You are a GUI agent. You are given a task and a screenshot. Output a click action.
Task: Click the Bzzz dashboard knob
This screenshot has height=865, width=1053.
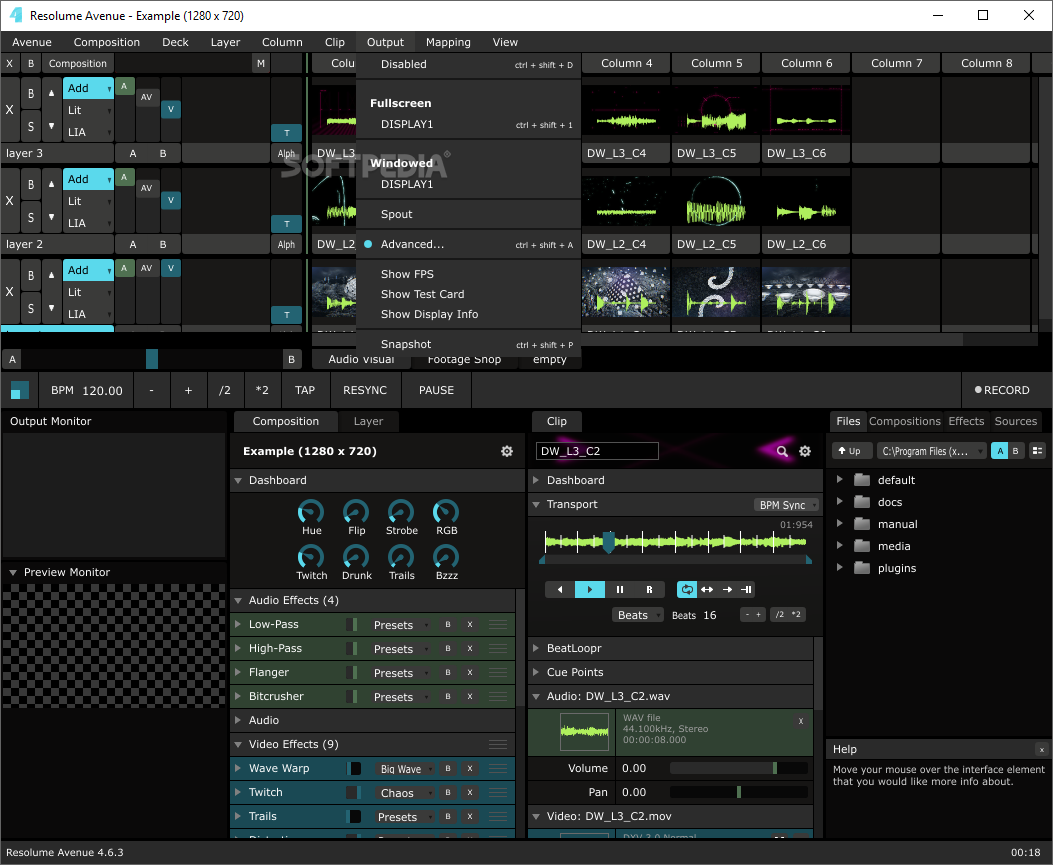[x=446, y=557]
